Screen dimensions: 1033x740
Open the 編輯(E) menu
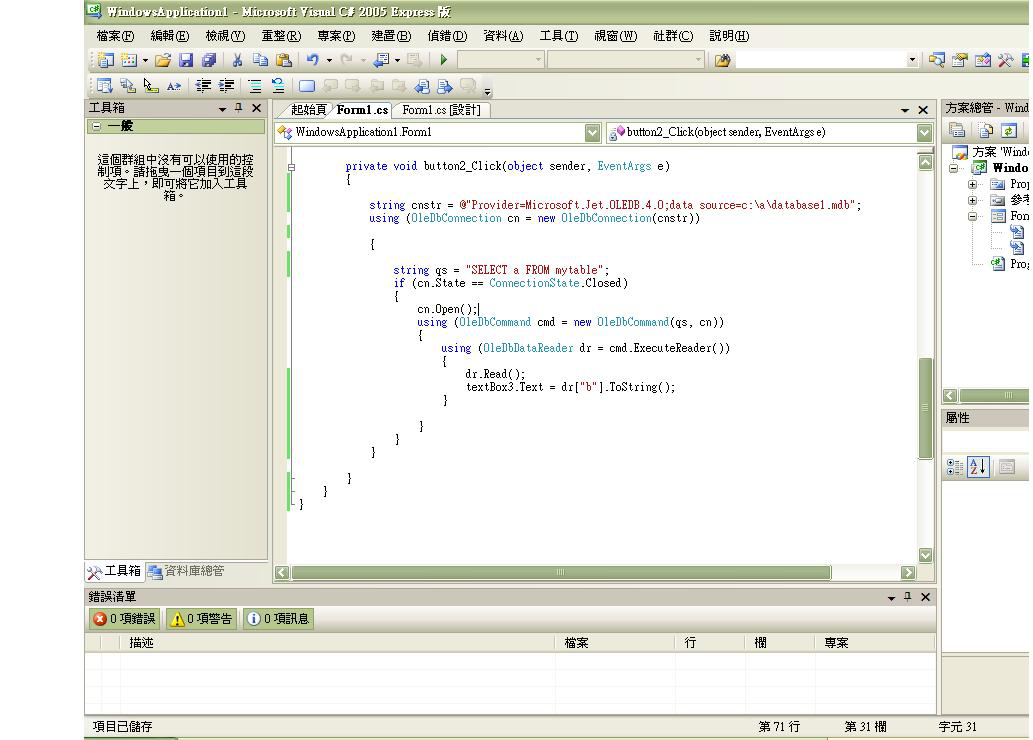(170, 36)
